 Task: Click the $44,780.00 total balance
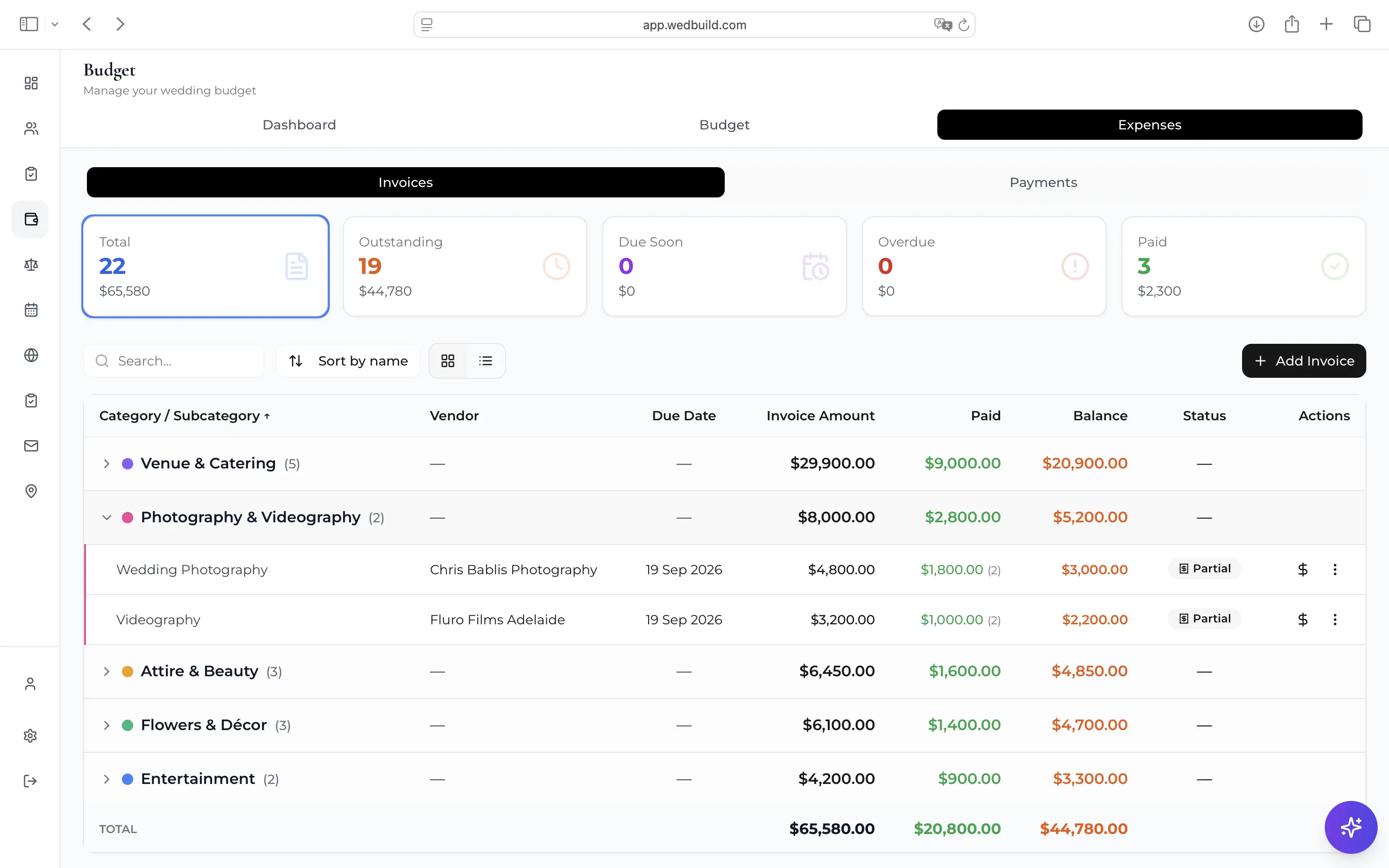pyautogui.click(x=1083, y=829)
